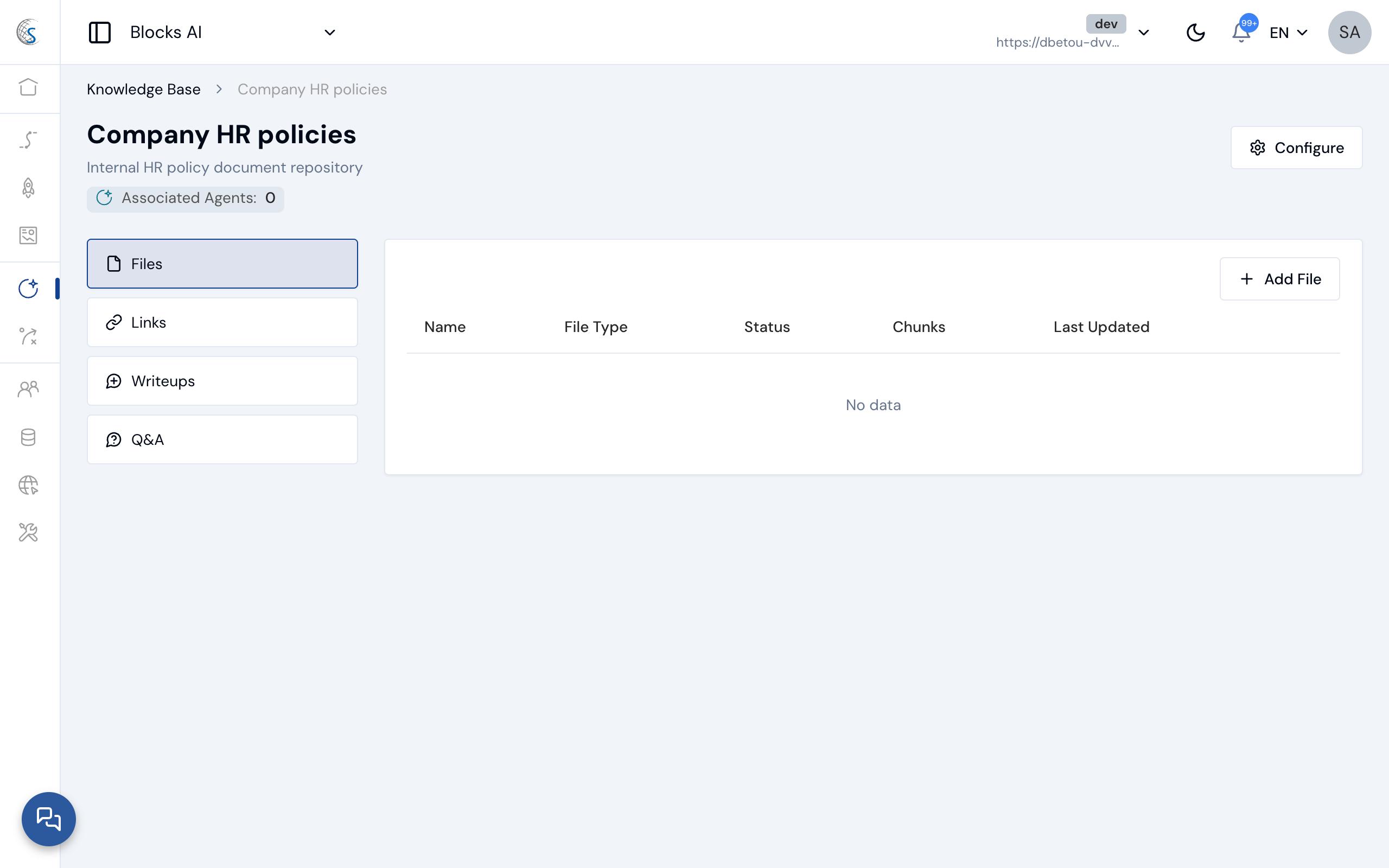Select the users sidebar icon
This screenshot has width=1389, height=868.
28,388
